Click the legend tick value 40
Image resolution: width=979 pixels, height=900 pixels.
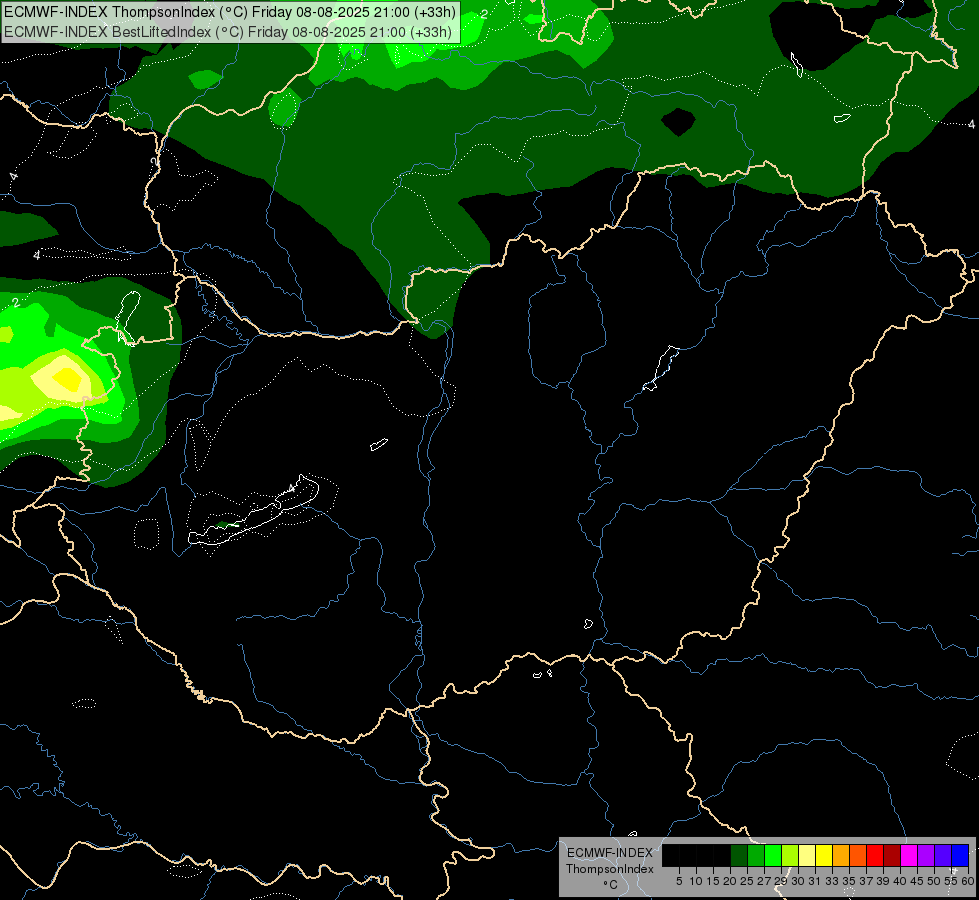900,881
